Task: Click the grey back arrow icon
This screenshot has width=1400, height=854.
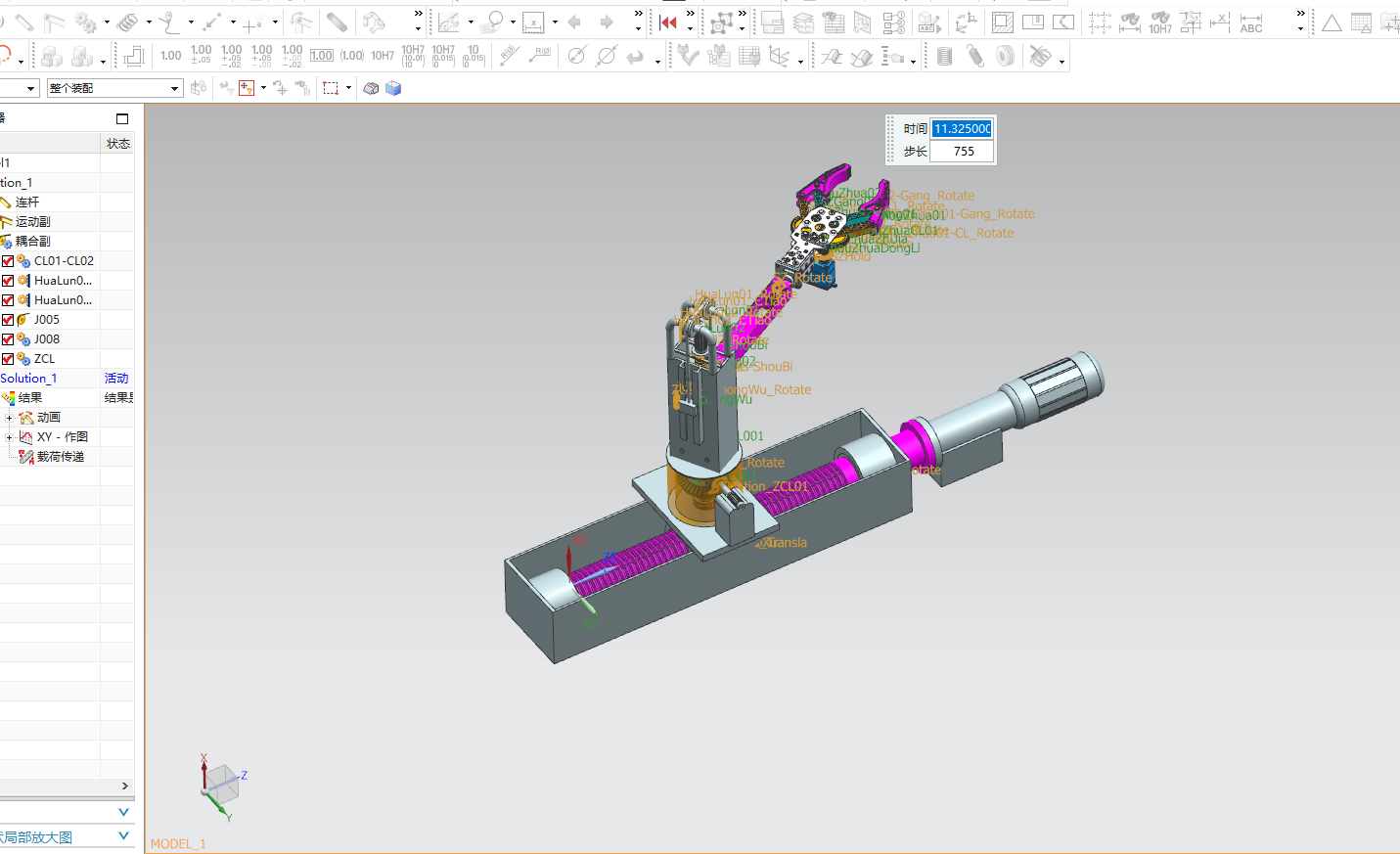Action: pyautogui.click(x=574, y=22)
